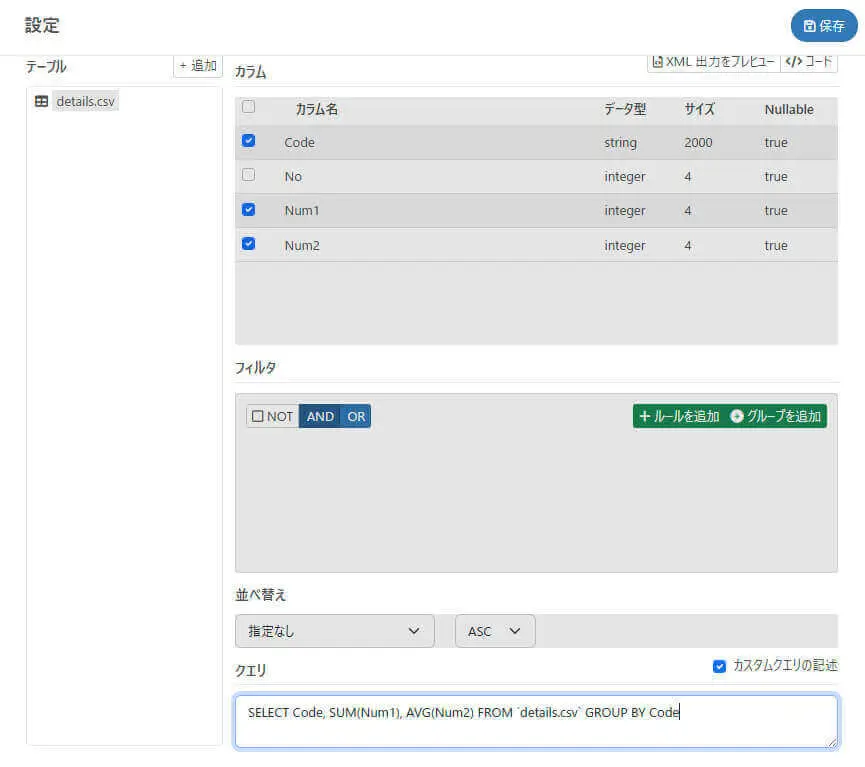The width and height of the screenshot is (865, 767).
Task: Add a filter group with グループを追加
Action: click(x=776, y=416)
